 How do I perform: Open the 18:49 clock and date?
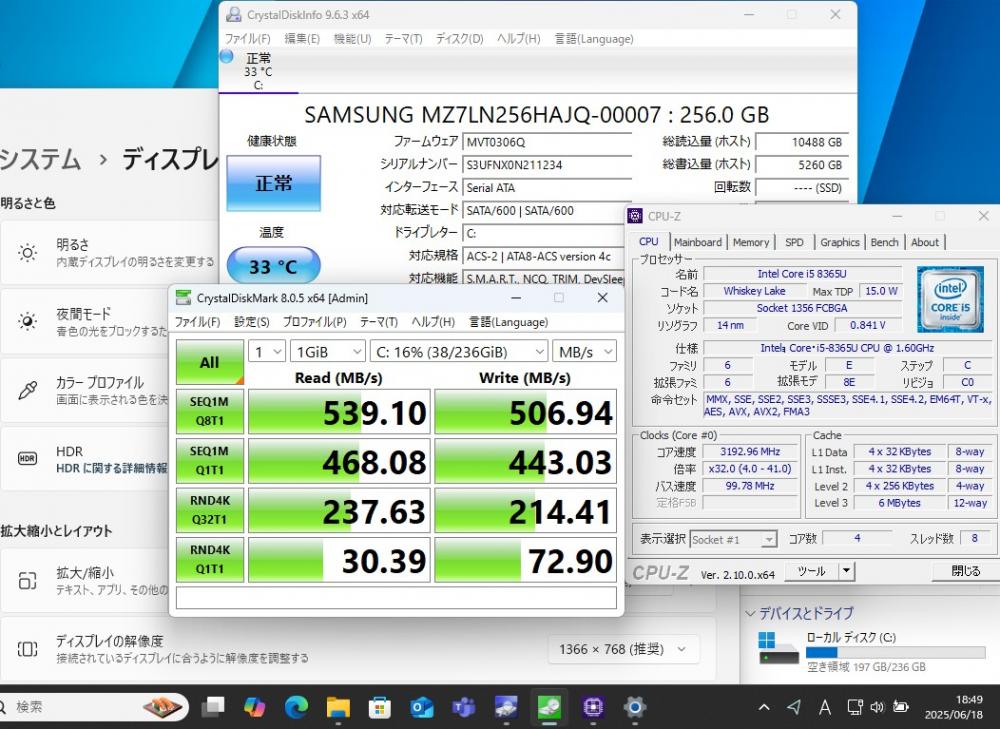coord(954,707)
